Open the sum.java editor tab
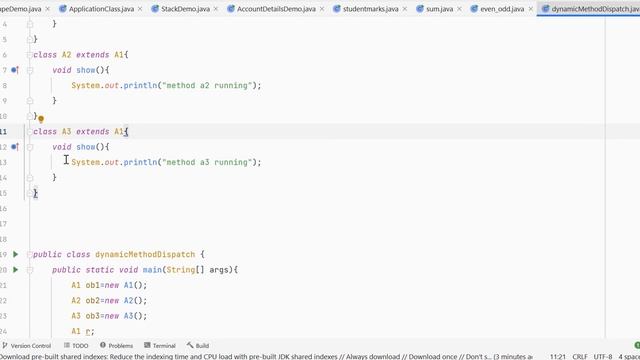640x360 pixels. (x=439, y=9)
